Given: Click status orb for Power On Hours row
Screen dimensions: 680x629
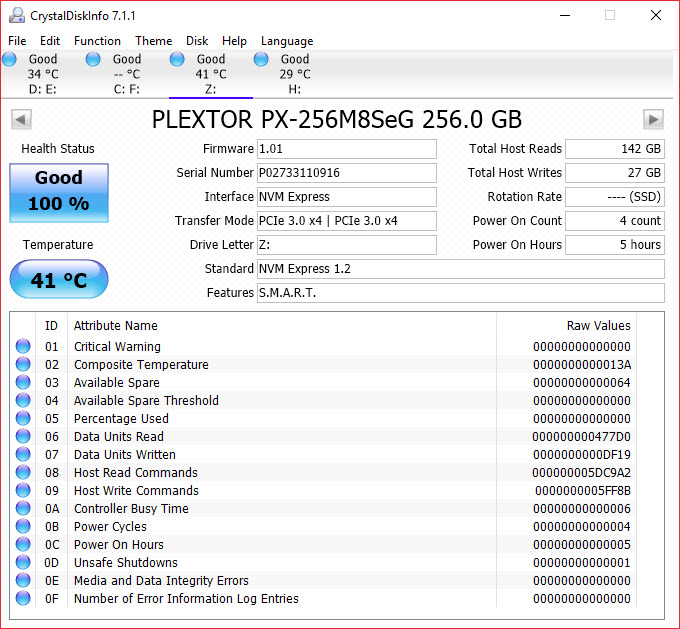Looking at the screenshot, I should [23, 544].
